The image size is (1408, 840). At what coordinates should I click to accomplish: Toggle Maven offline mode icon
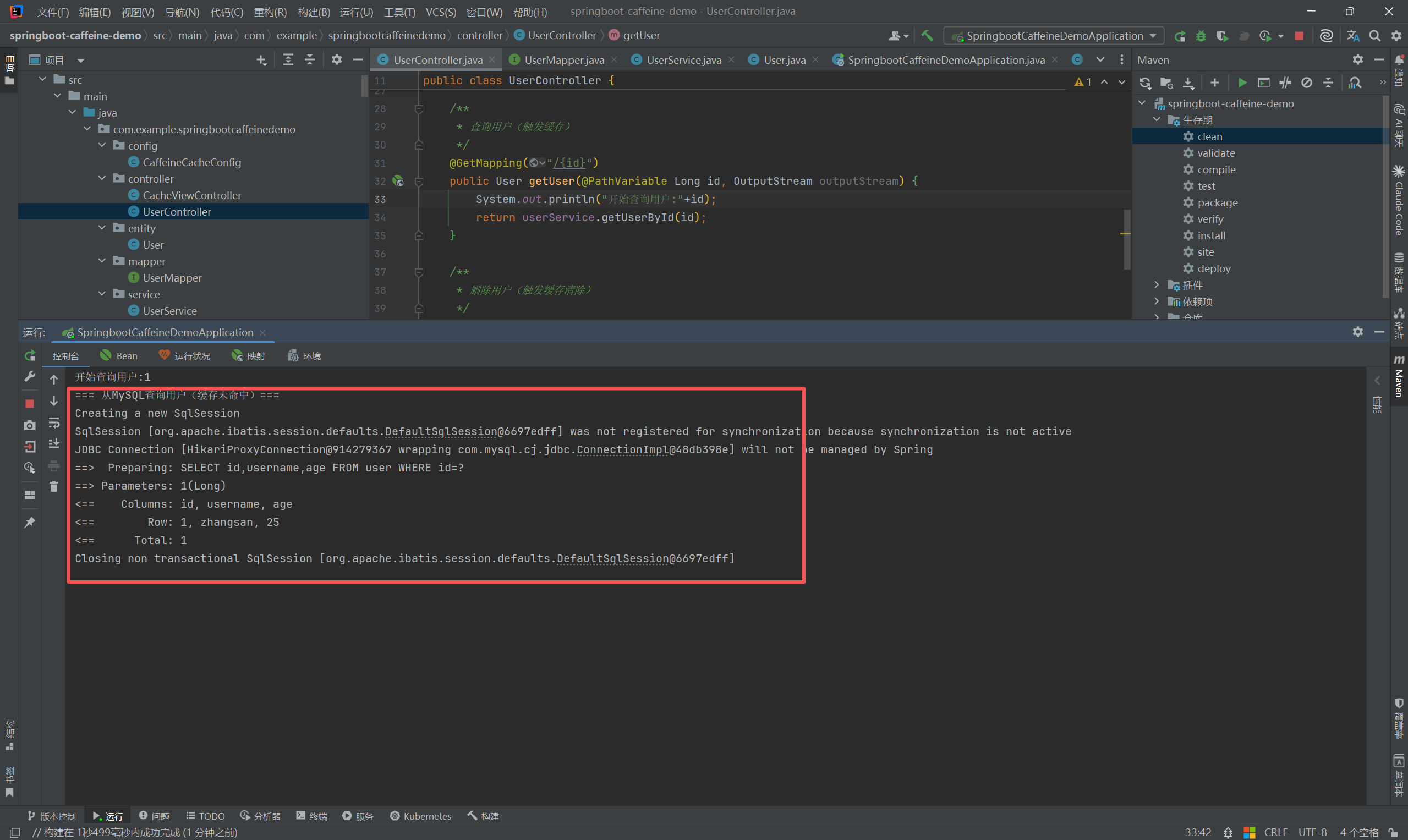(1285, 83)
